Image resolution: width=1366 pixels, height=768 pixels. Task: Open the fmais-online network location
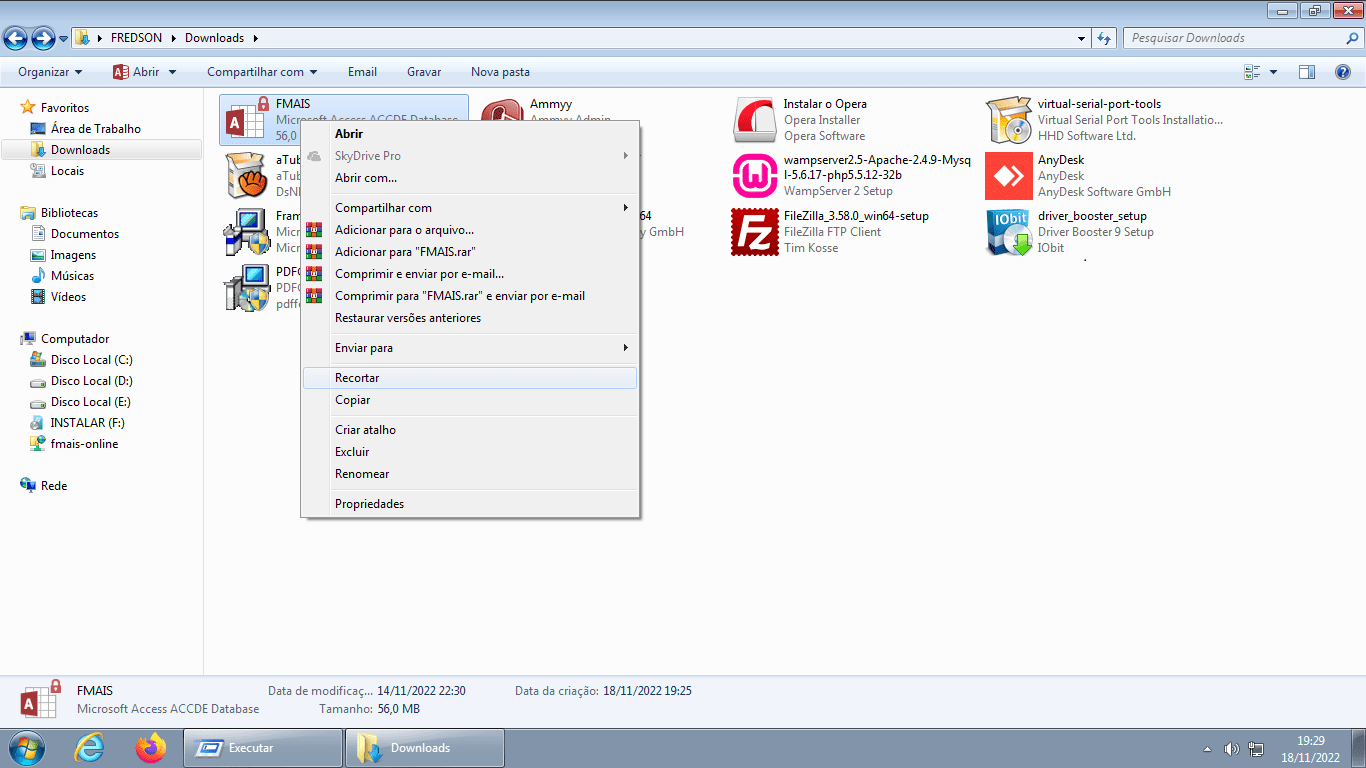click(85, 444)
